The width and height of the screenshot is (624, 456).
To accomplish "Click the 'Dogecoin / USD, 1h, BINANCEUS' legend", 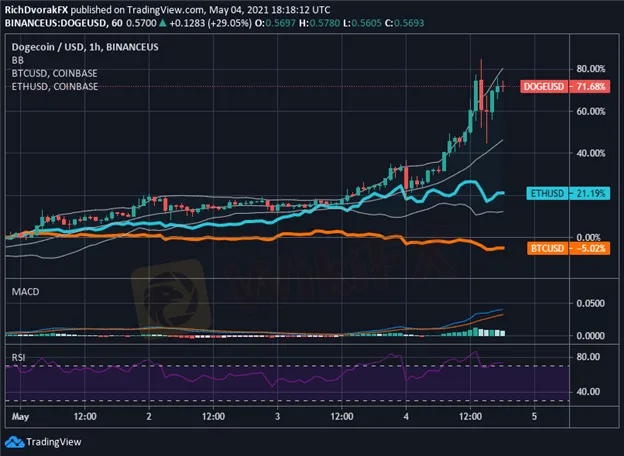I will tap(85, 47).
